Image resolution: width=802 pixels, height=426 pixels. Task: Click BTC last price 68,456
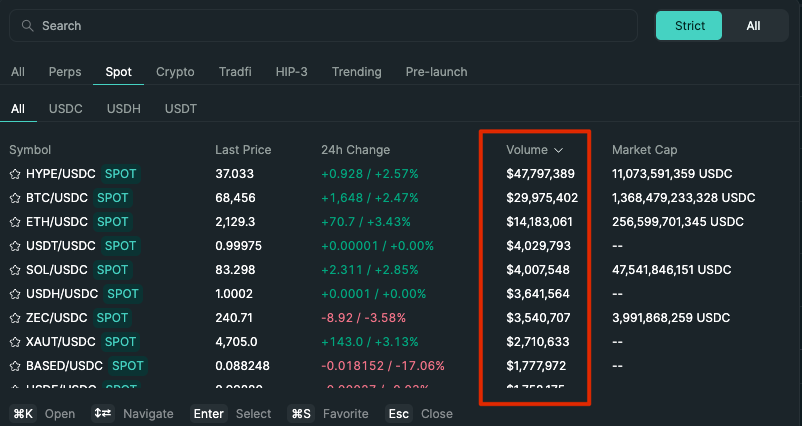(x=235, y=198)
